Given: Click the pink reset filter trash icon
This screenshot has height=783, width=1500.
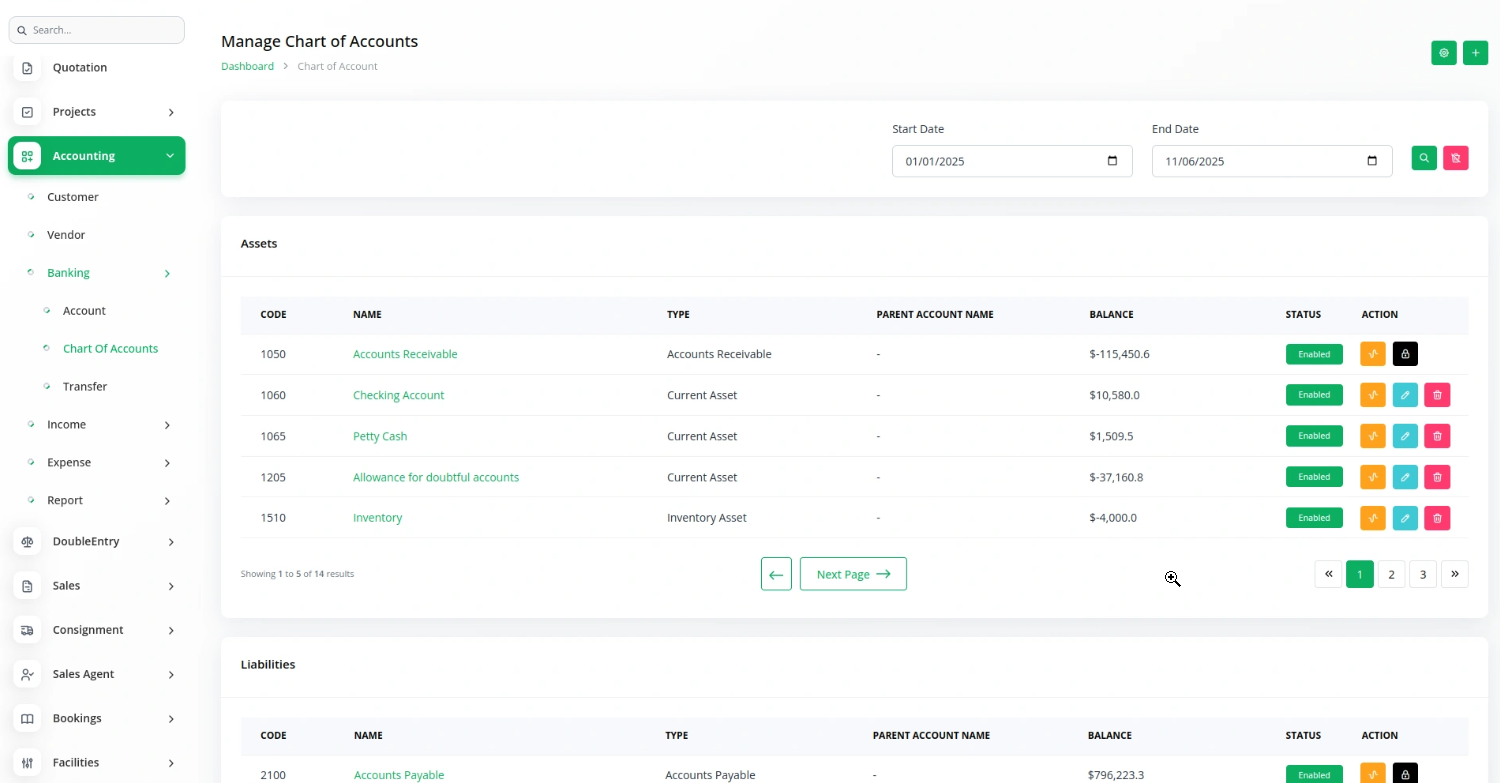Looking at the screenshot, I should [x=1455, y=158].
